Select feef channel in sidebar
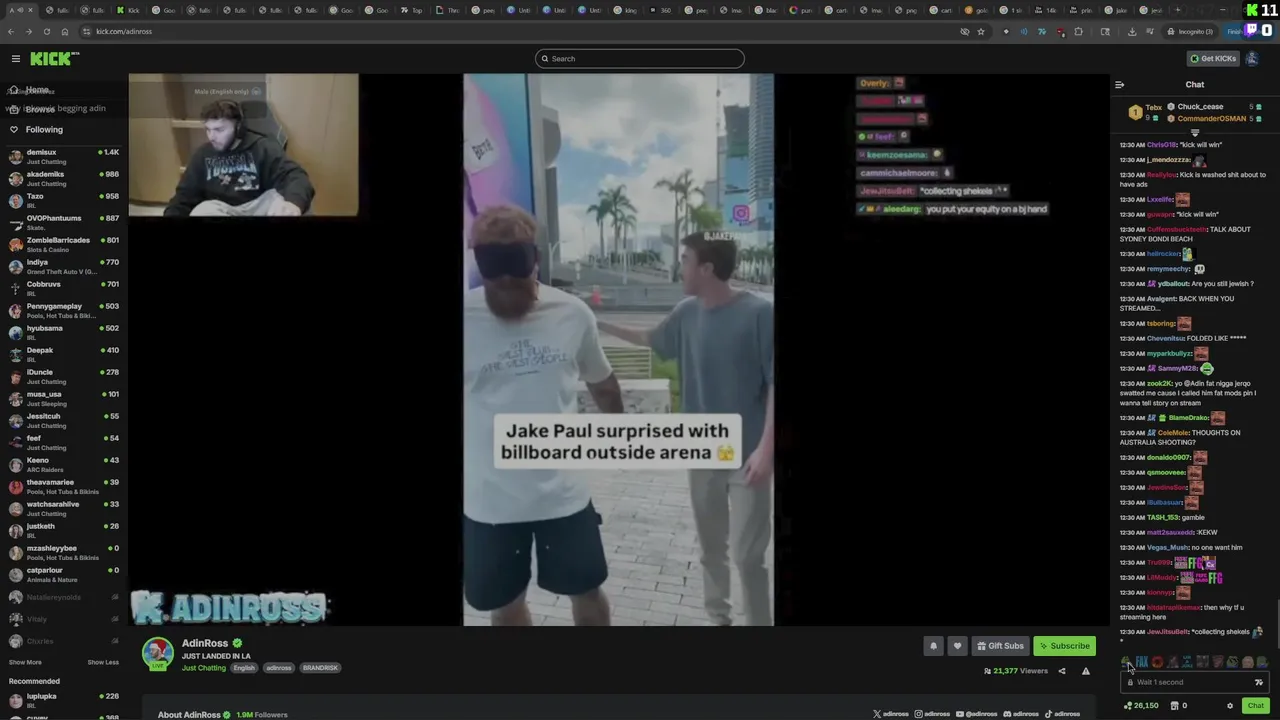 point(62,443)
